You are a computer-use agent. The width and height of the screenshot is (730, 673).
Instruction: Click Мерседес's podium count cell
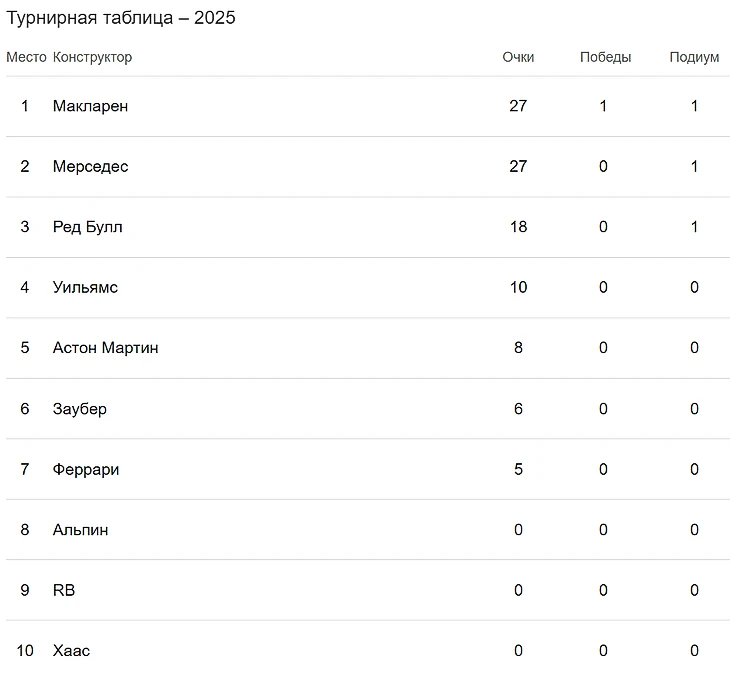coord(694,167)
